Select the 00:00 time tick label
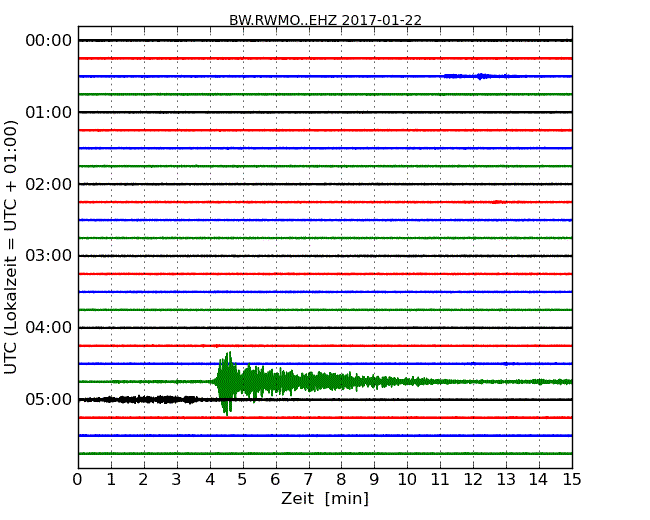The height and width of the screenshot is (520, 650). (x=49, y=41)
